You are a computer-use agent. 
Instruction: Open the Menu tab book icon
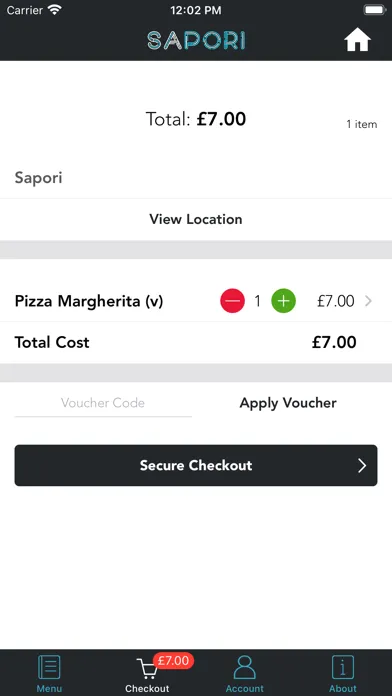[49, 667]
